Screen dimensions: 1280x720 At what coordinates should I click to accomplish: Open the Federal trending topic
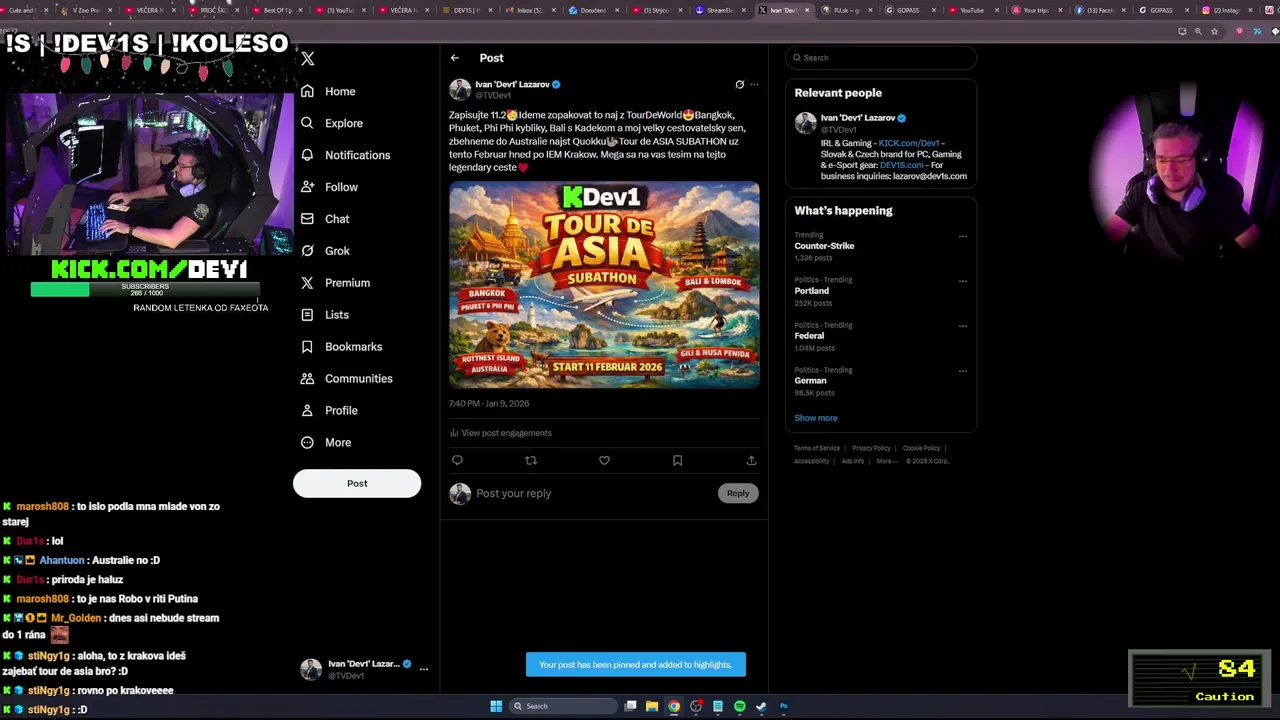click(x=809, y=336)
